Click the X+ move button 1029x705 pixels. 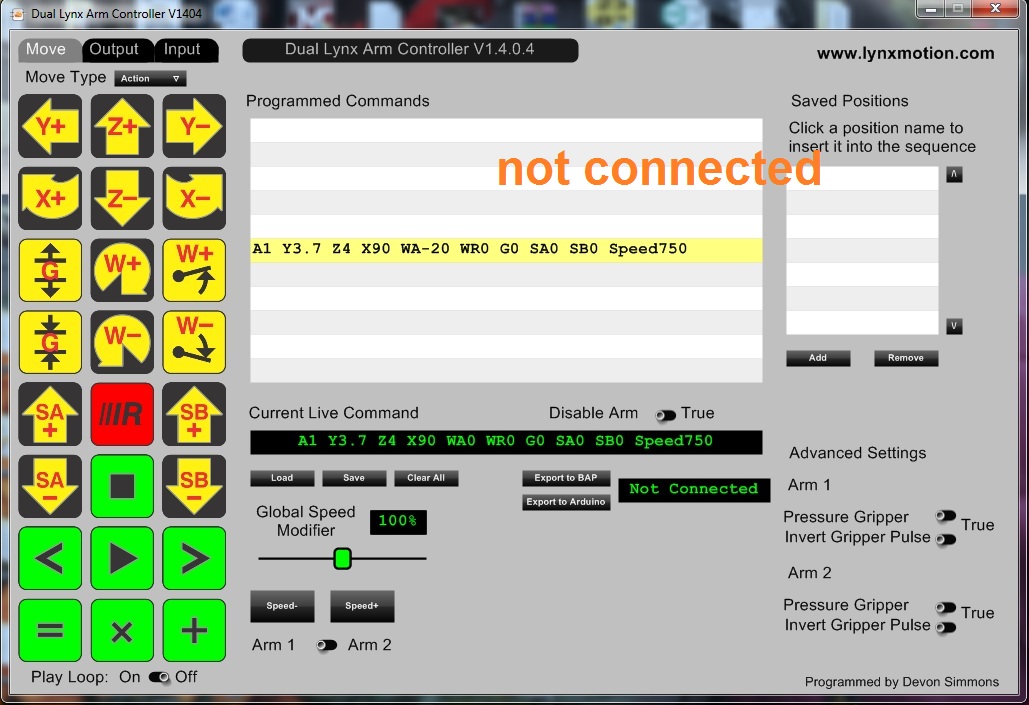point(51,198)
